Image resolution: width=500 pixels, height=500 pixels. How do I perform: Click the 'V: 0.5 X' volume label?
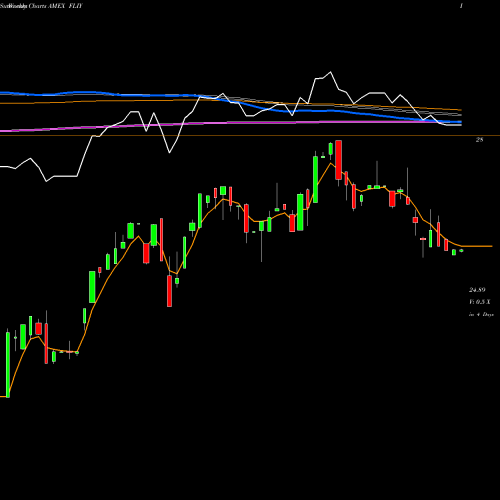(480, 302)
